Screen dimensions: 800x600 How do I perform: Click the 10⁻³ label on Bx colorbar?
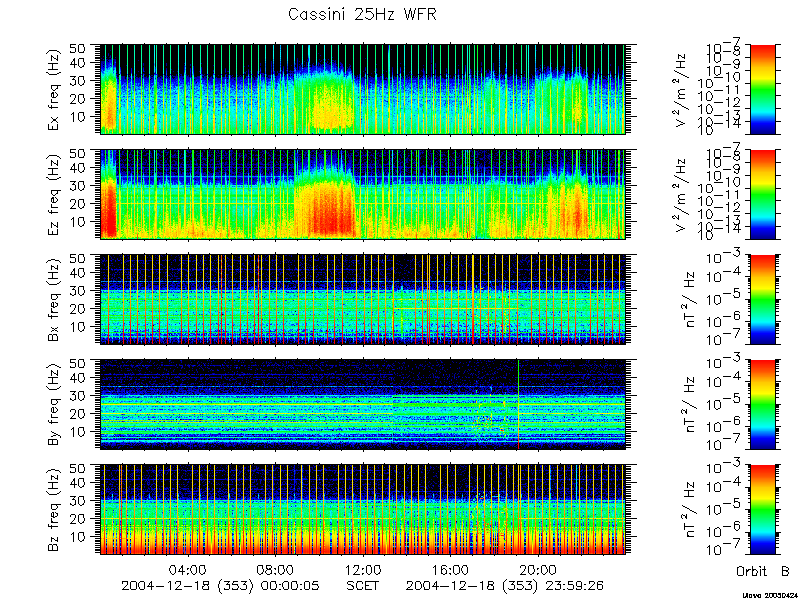pyautogui.click(x=724, y=257)
